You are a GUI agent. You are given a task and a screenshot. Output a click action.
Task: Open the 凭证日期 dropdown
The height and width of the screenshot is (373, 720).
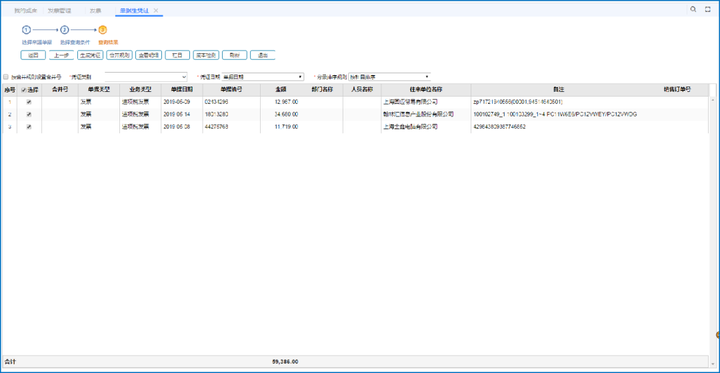point(263,77)
